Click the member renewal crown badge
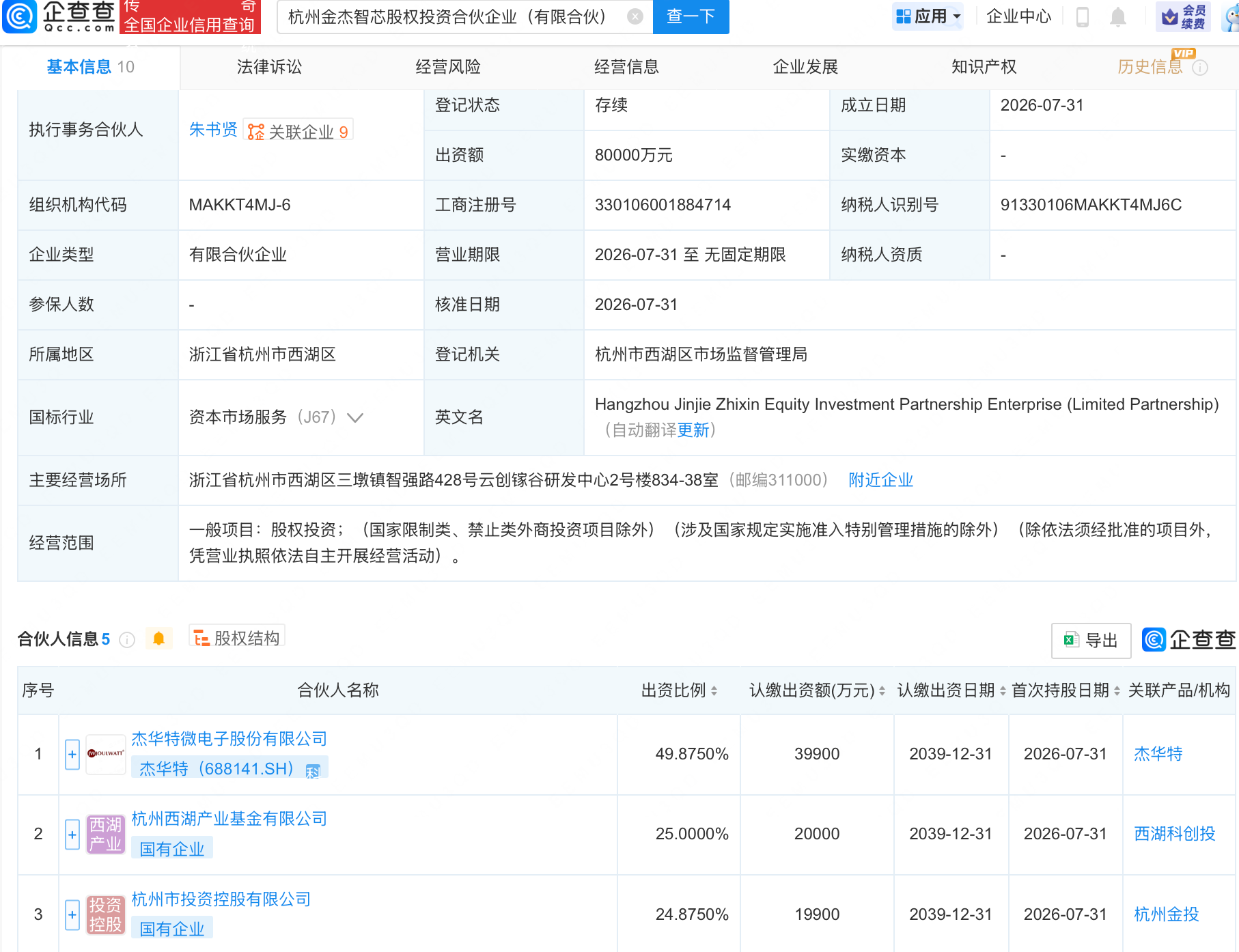Image resolution: width=1239 pixels, height=952 pixels. 1184,16
